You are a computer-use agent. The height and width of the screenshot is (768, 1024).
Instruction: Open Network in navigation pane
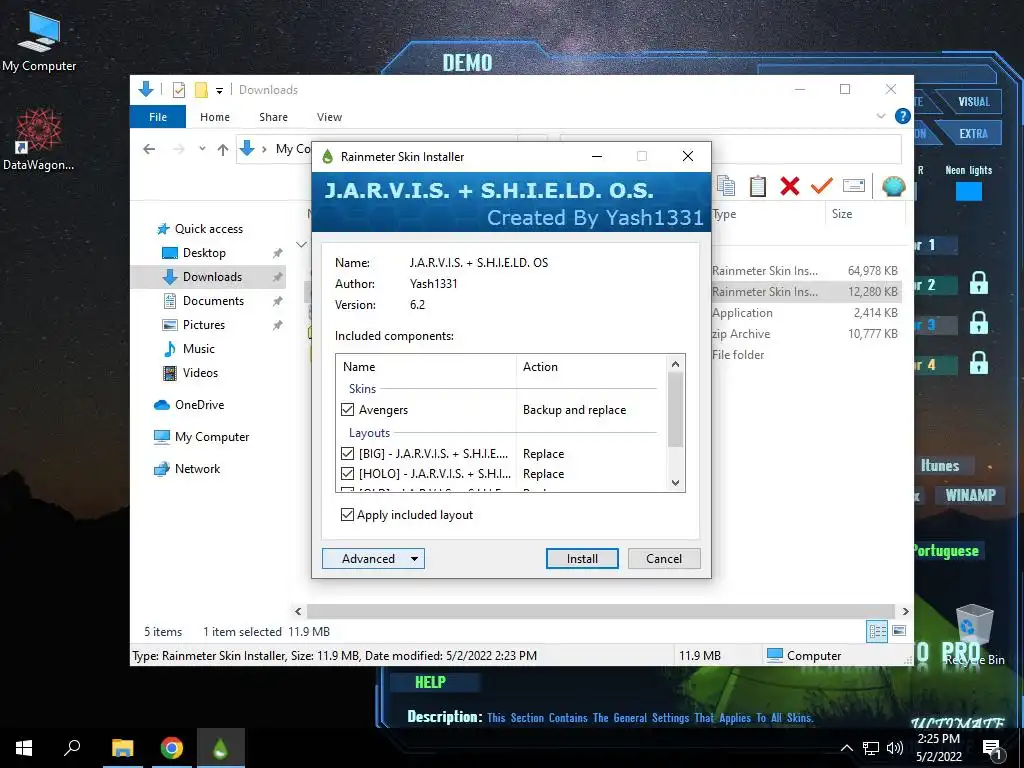[197, 469]
